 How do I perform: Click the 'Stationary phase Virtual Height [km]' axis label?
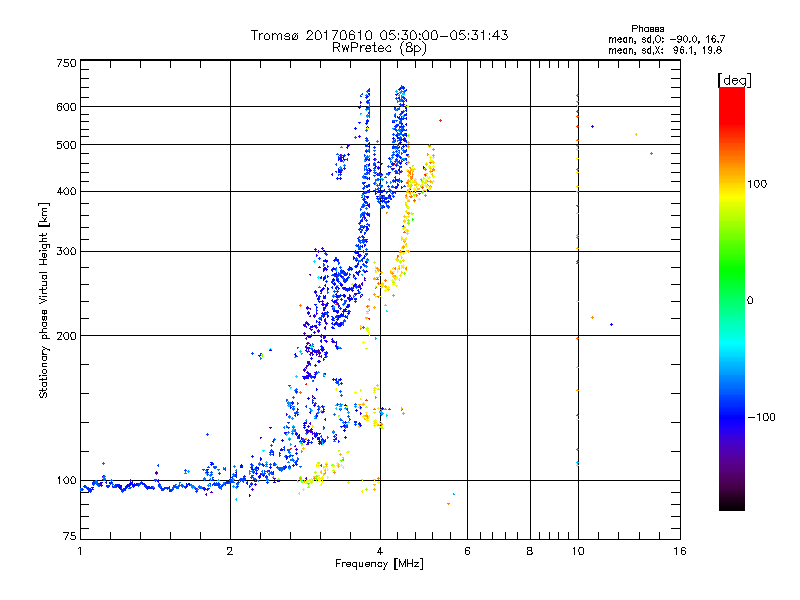(44, 300)
